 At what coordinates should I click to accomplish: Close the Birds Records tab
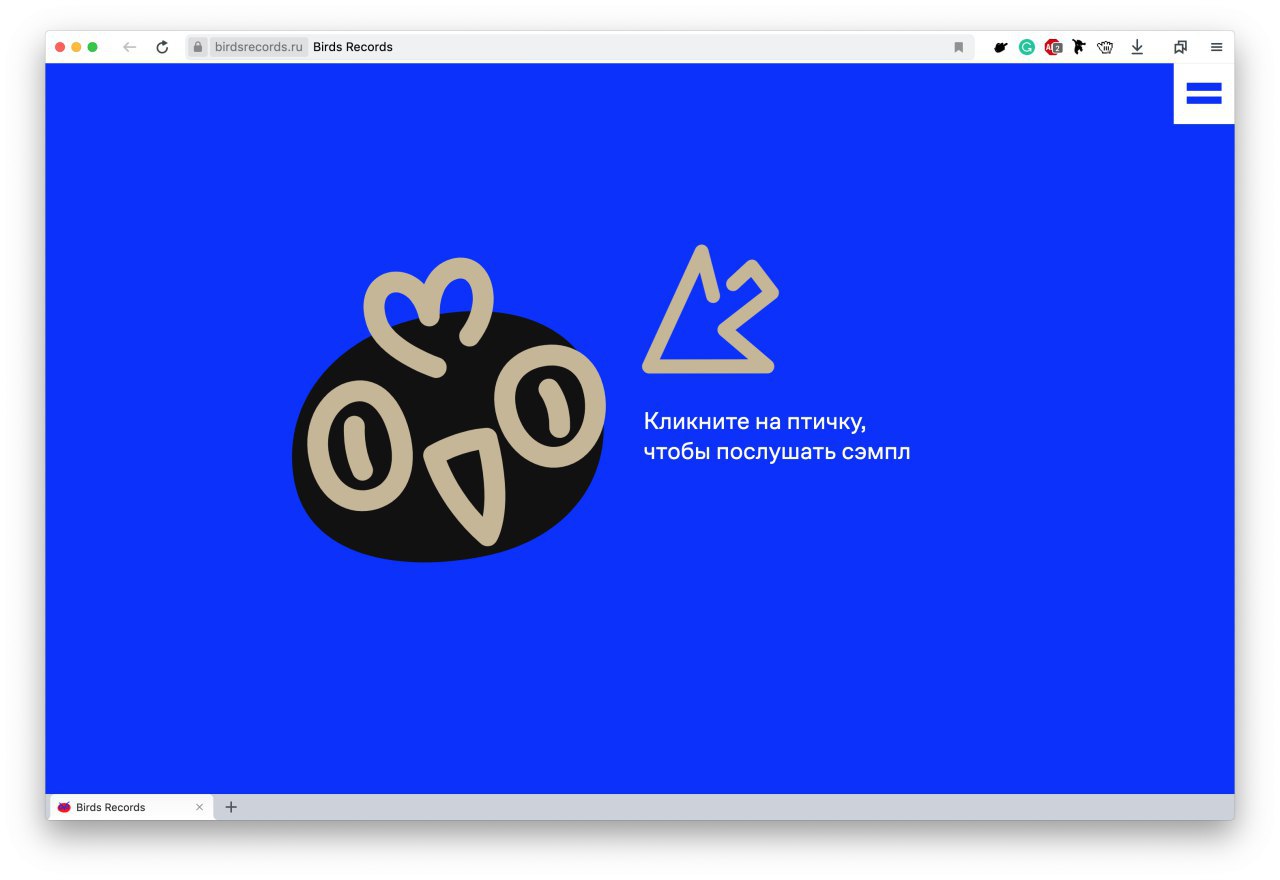pos(199,807)
